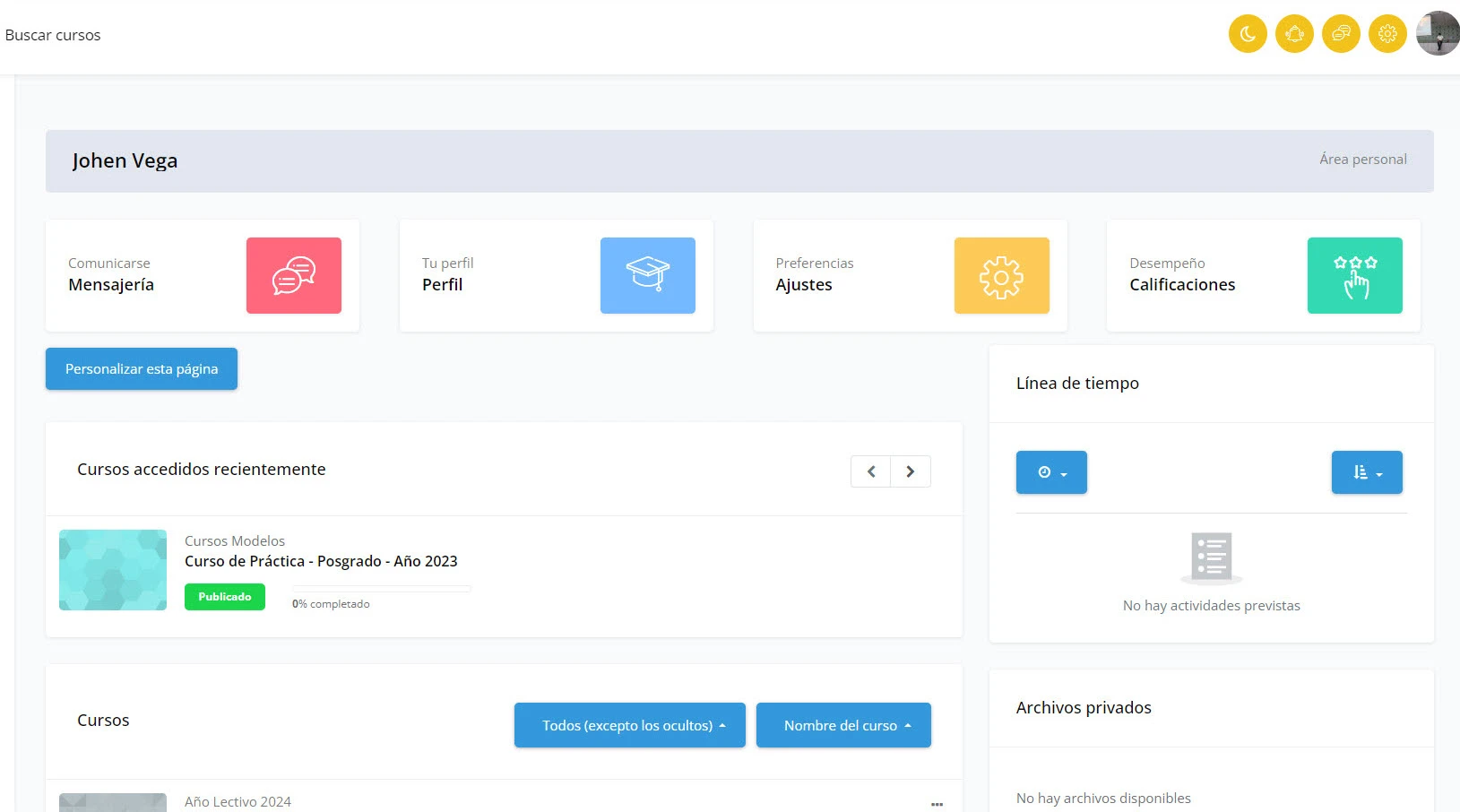Open the Año Lectivo 2024 ellipsis menu
Image resolution: width=1460 pixels, height=812 pixels.
(937, 804)
